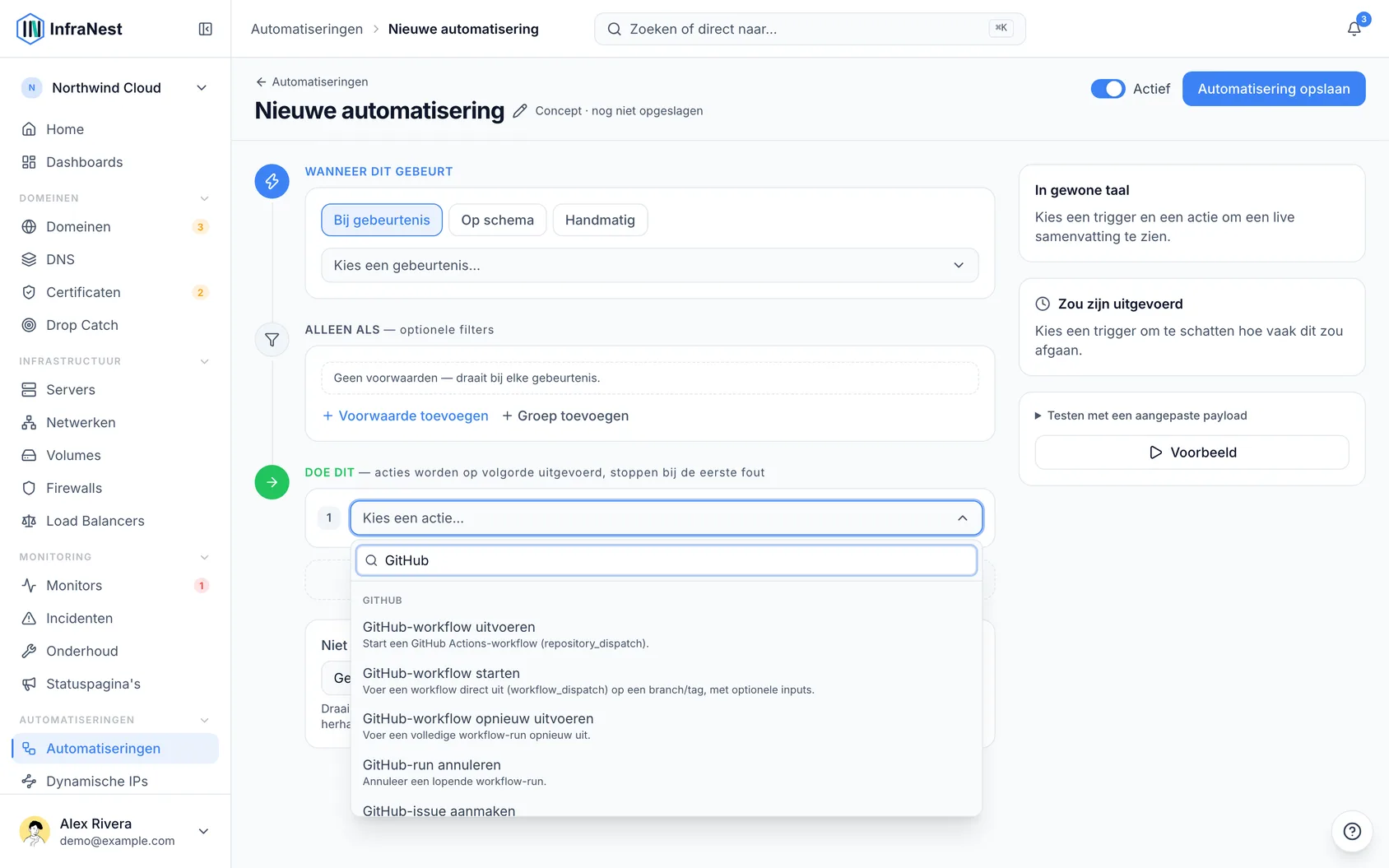1389x868 pixels.
Task: Collapse the sidebar panel icon
Action: click(x=206, y=29)
